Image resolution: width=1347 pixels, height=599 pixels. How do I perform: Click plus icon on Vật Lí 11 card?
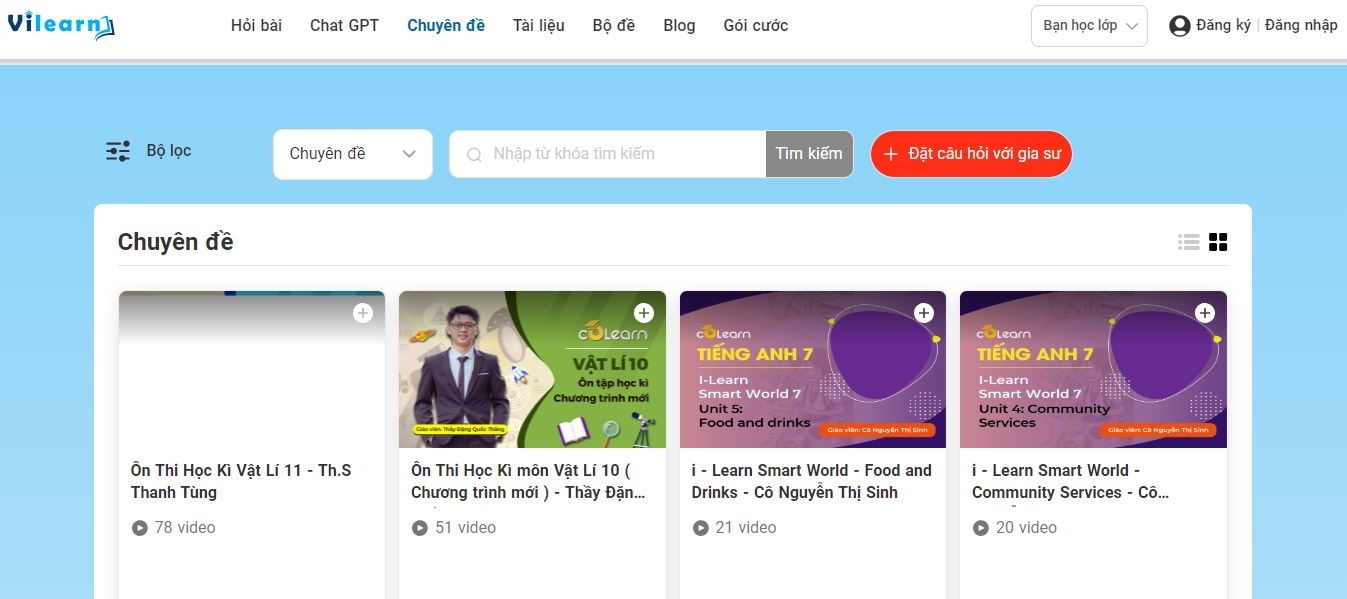pyautogui.click(x=362, y=313)
